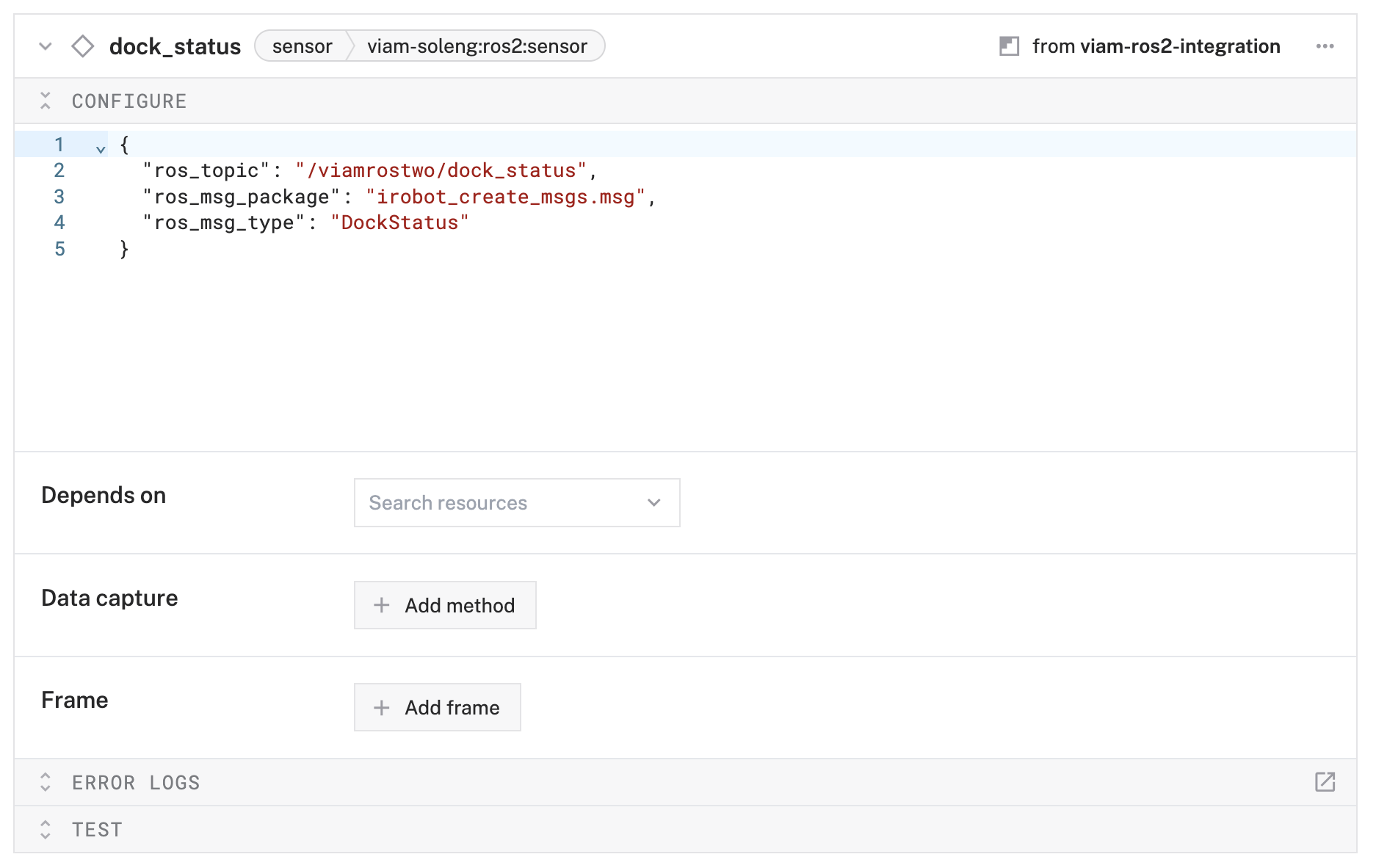1376x868 pixels.
Task: Click the "ros_topic" key in JSON
Action: [x=206, y=170]
